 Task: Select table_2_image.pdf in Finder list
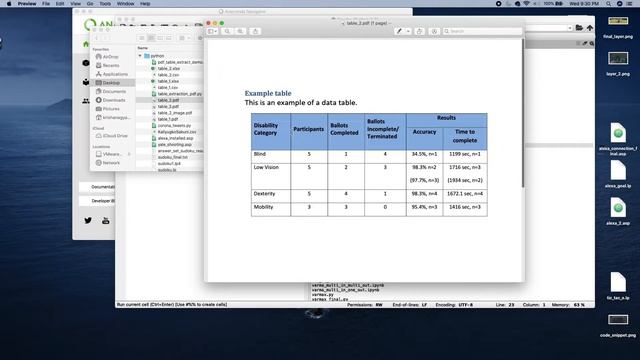click(x=175, y=113)
